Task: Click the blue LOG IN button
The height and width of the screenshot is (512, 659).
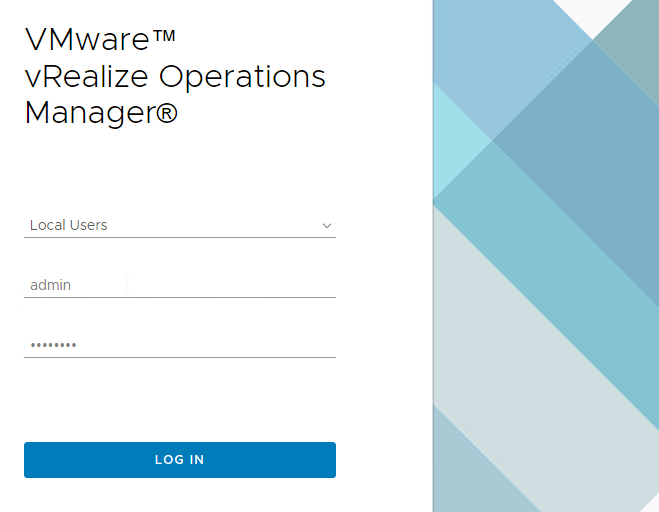Action: (179, 459)
